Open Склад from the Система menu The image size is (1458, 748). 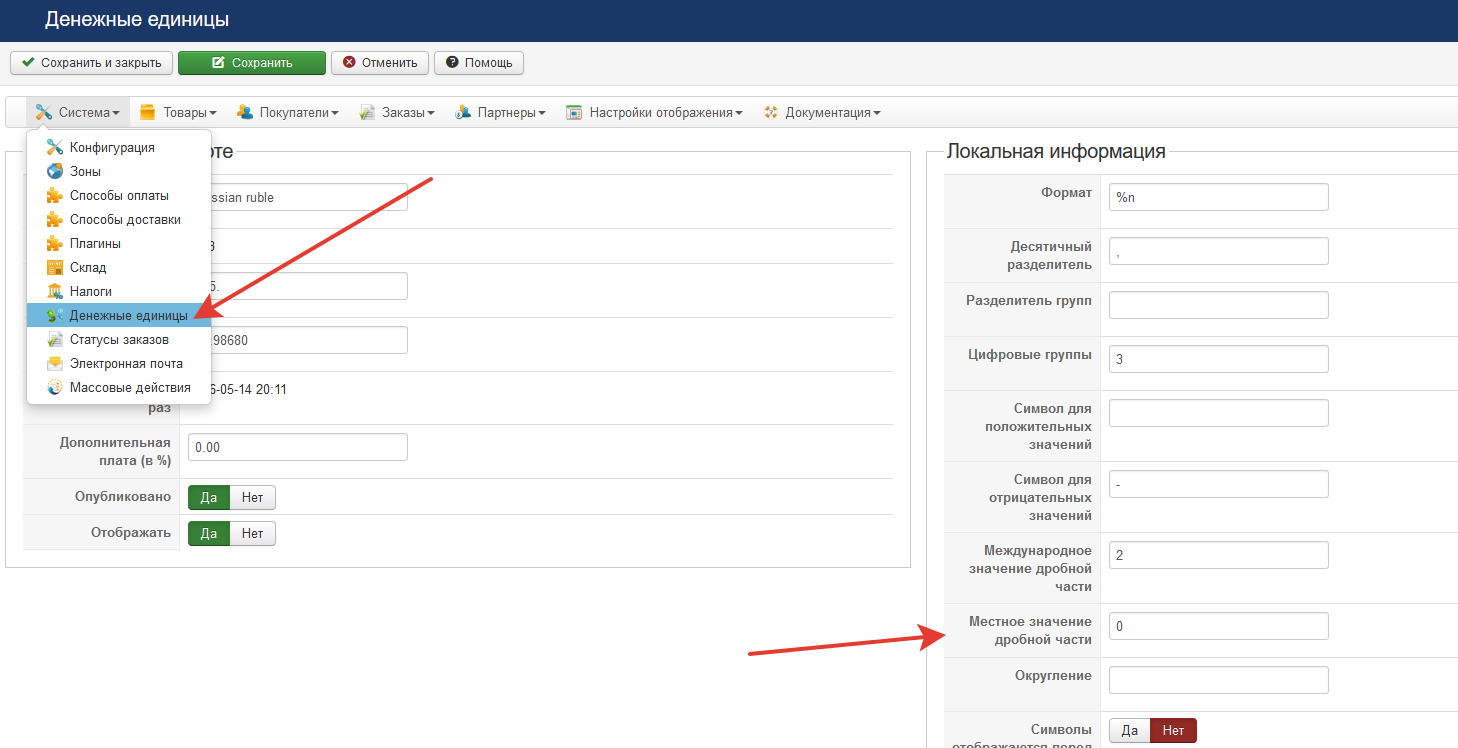119,267
